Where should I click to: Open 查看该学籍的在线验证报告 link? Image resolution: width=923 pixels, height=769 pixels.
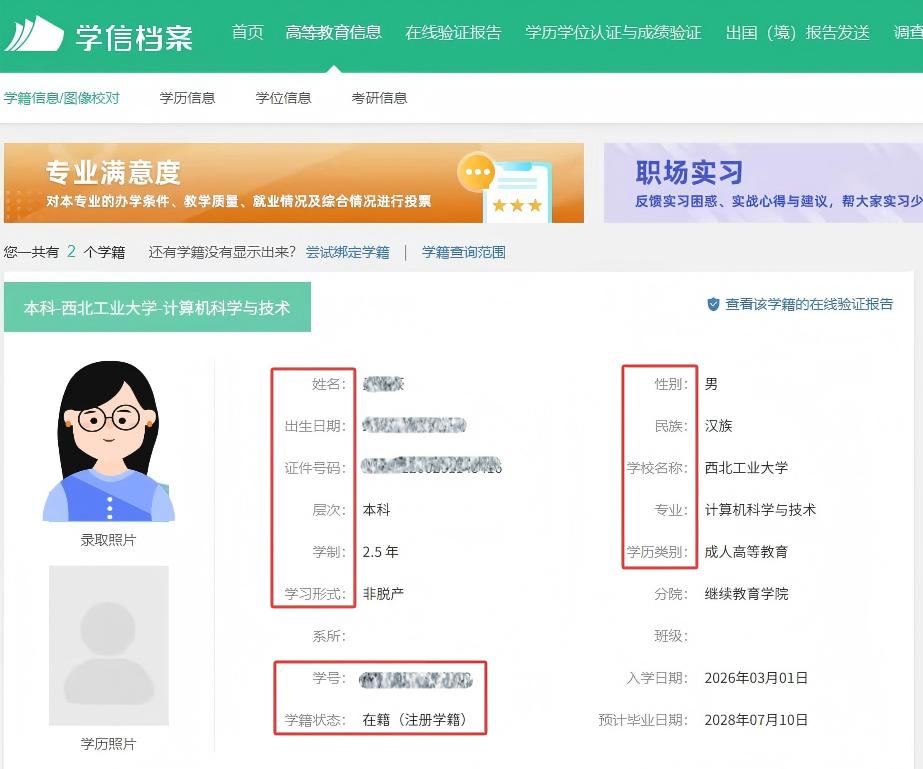click(x=808, y=305)
